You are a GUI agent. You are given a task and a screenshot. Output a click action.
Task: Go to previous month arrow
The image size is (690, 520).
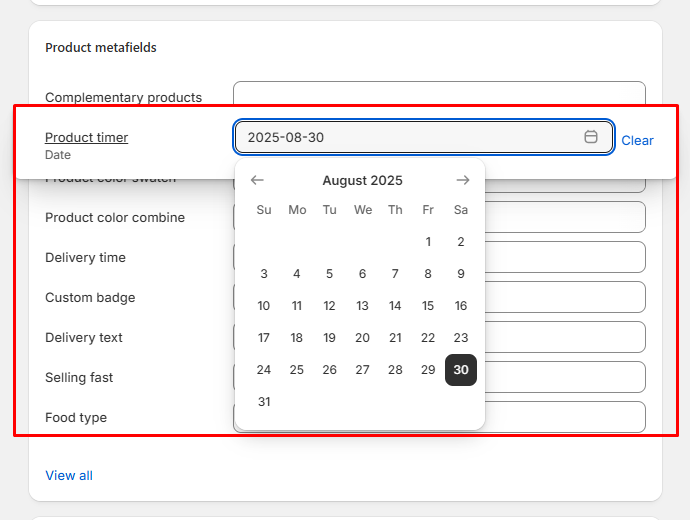coord(257,180)
